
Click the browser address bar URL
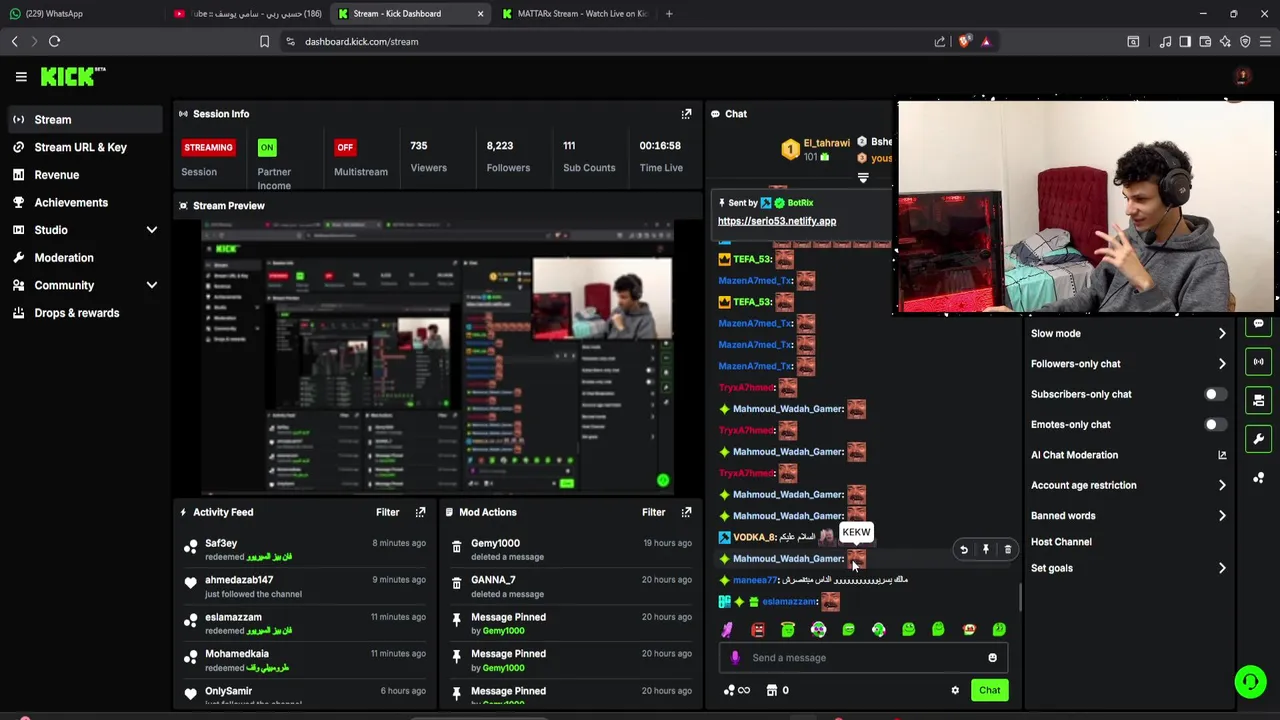361,42
